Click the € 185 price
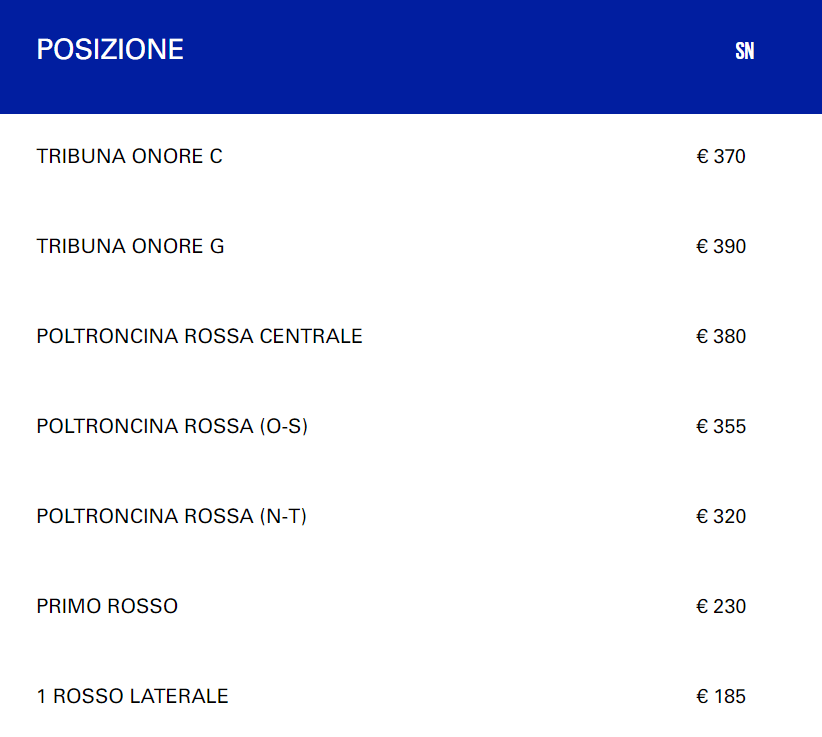This screenshot has height=737, width=822. pos(721,697)
